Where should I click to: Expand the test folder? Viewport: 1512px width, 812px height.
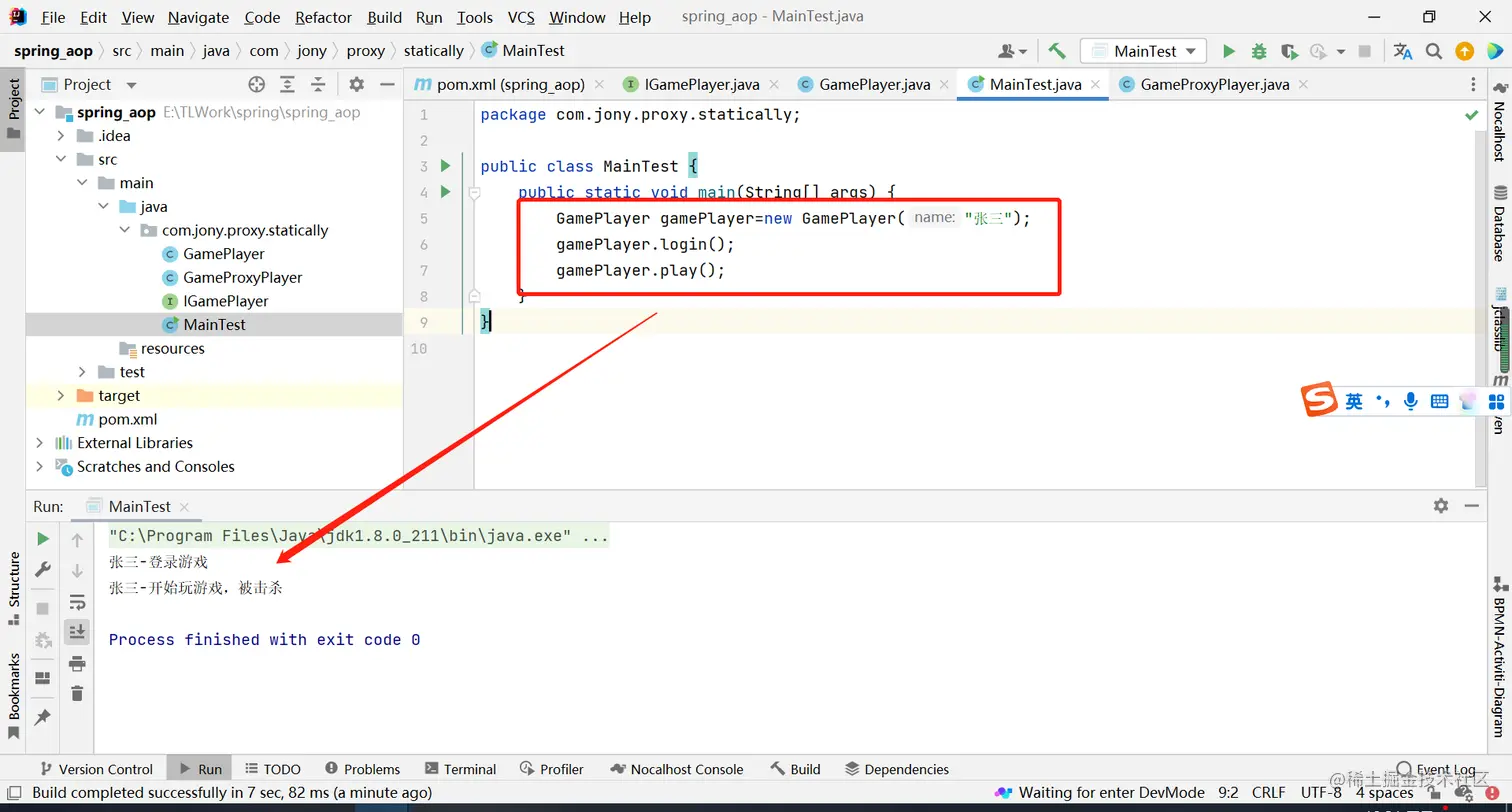tap(82, 372)
